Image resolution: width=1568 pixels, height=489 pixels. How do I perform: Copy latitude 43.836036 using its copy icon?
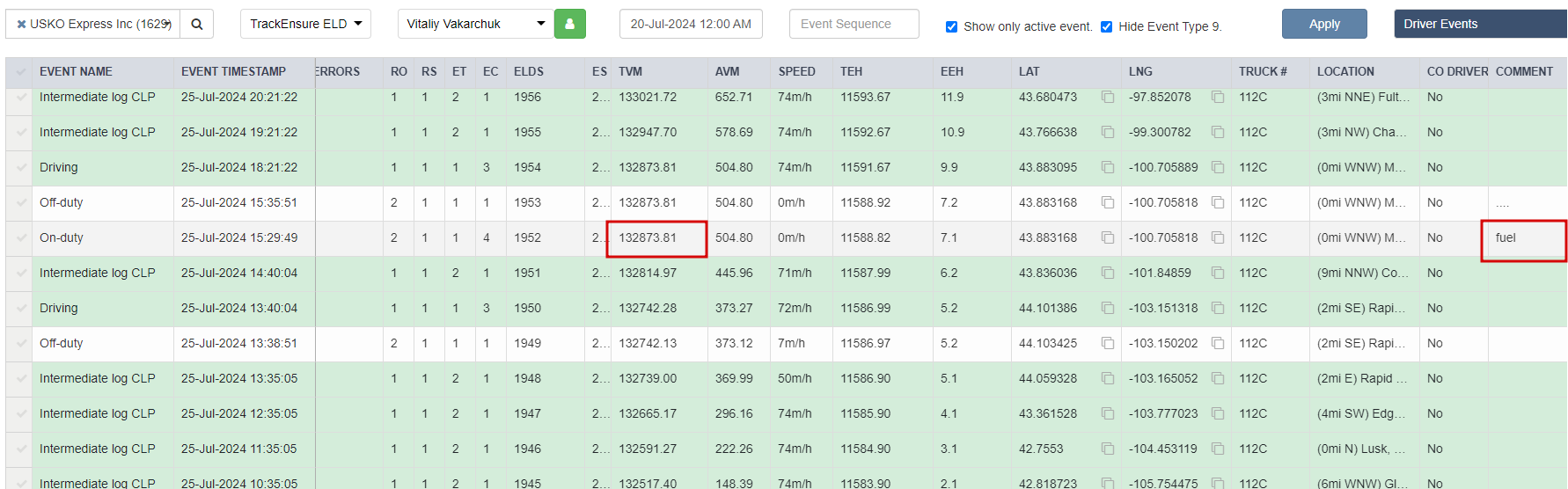point(1108,273)
